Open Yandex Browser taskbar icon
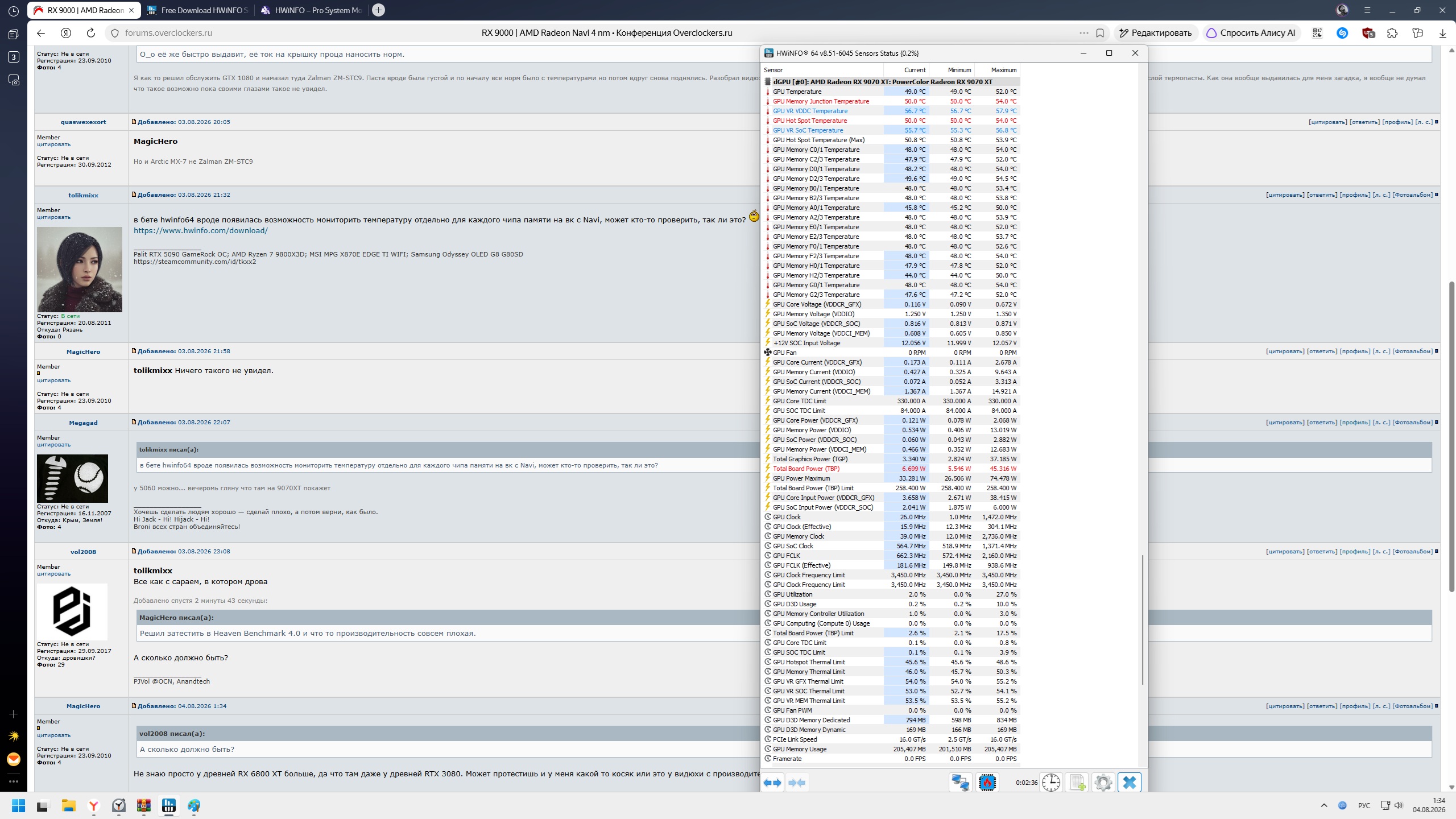The image size is (1456, 819). tap(93, 805)
